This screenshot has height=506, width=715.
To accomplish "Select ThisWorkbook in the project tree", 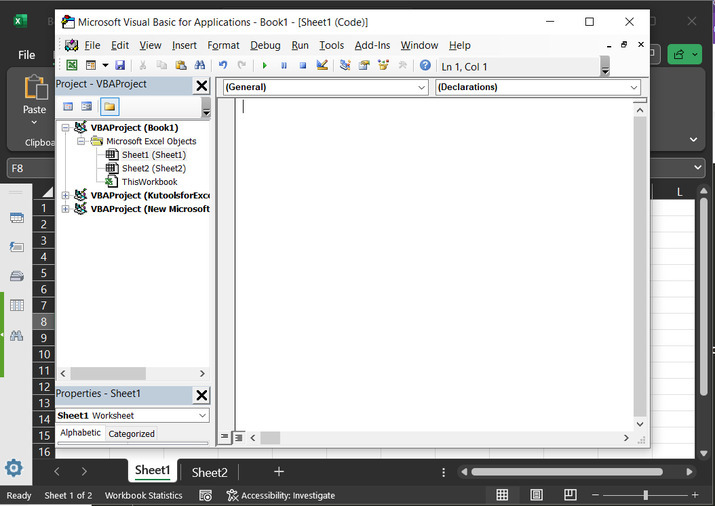I will click(149, 182).
